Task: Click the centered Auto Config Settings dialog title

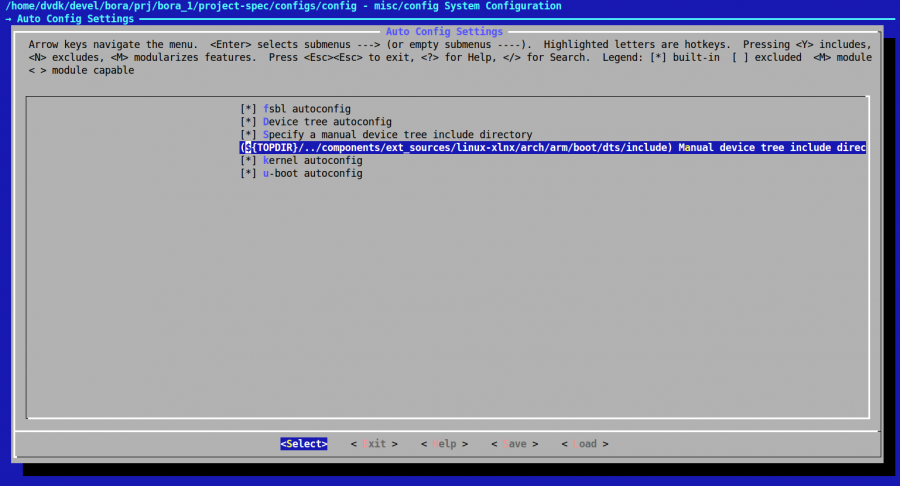Action: coord(444,32)
